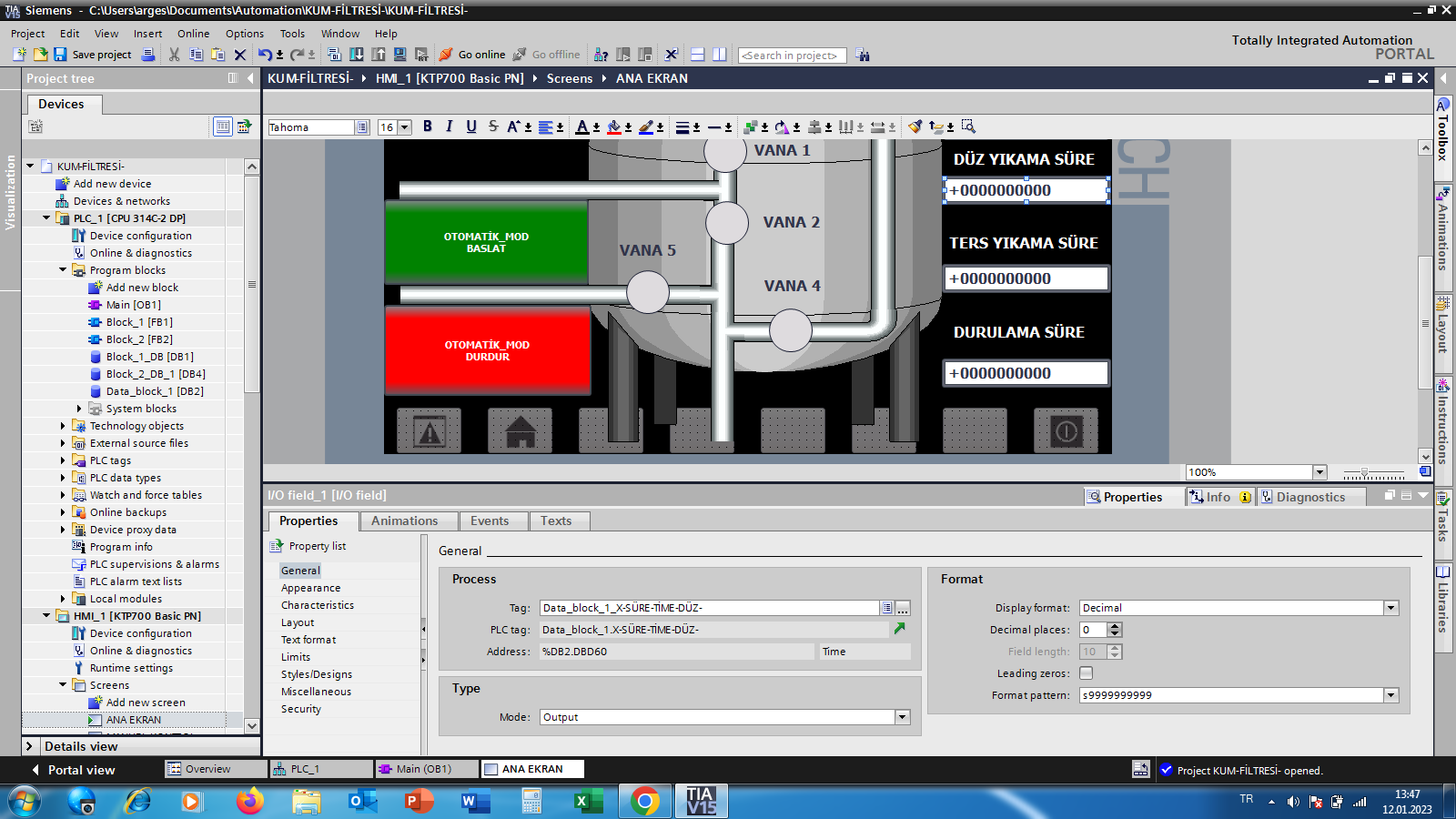Screen dimensions: 1456x819
Task: Click the Go online icon
Action: point(446,55)
